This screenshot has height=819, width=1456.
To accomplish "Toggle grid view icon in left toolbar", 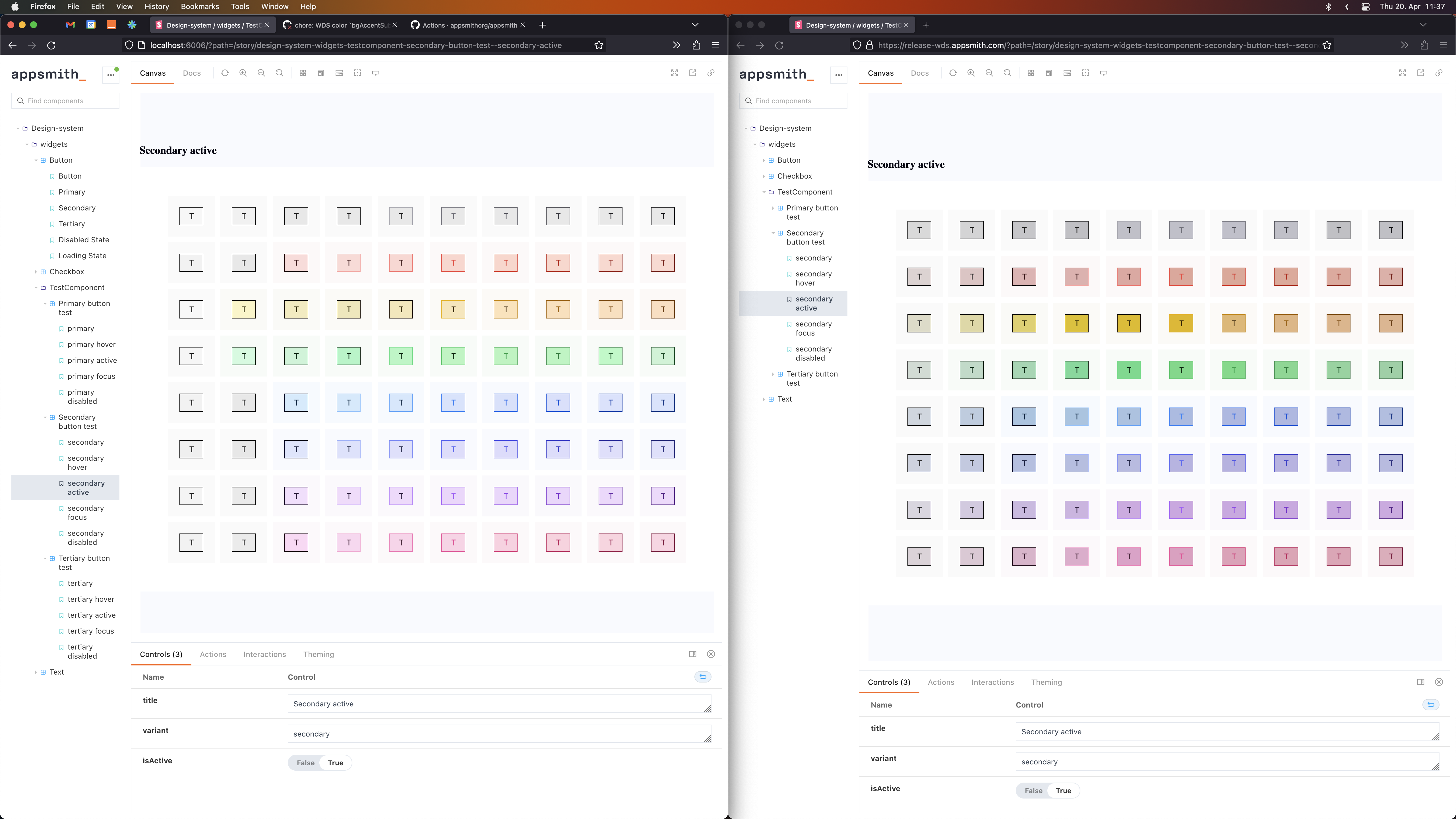I will coord(303,73).
